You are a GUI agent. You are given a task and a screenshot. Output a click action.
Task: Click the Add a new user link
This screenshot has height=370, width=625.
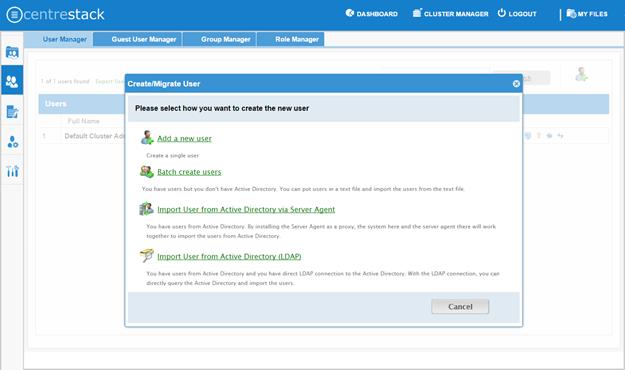click(184, 138)
